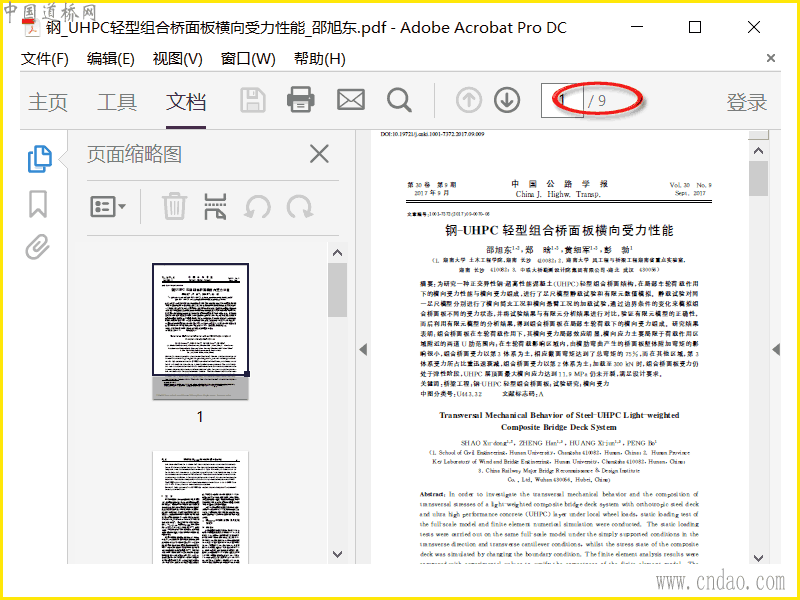The width and height of the screenshot is (800, 600).
Task: Click the thumbnail panel scrollbar thumb
Action: point(337,290)
